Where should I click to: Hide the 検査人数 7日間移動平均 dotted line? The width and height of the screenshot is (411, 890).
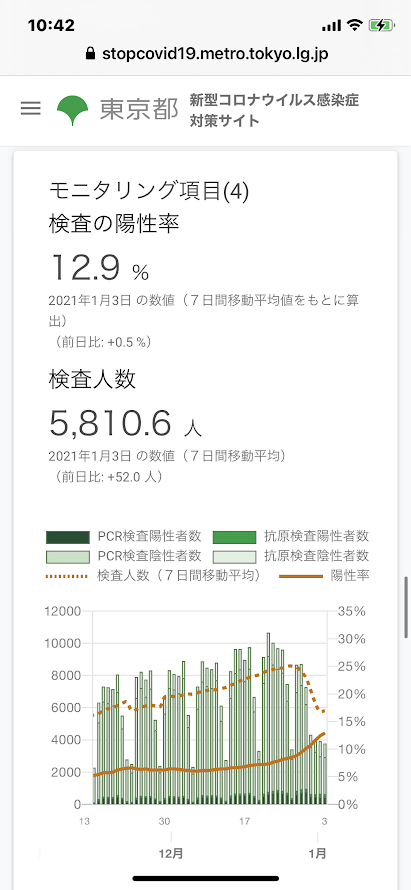pyautogui.click(x=153, y=576)
